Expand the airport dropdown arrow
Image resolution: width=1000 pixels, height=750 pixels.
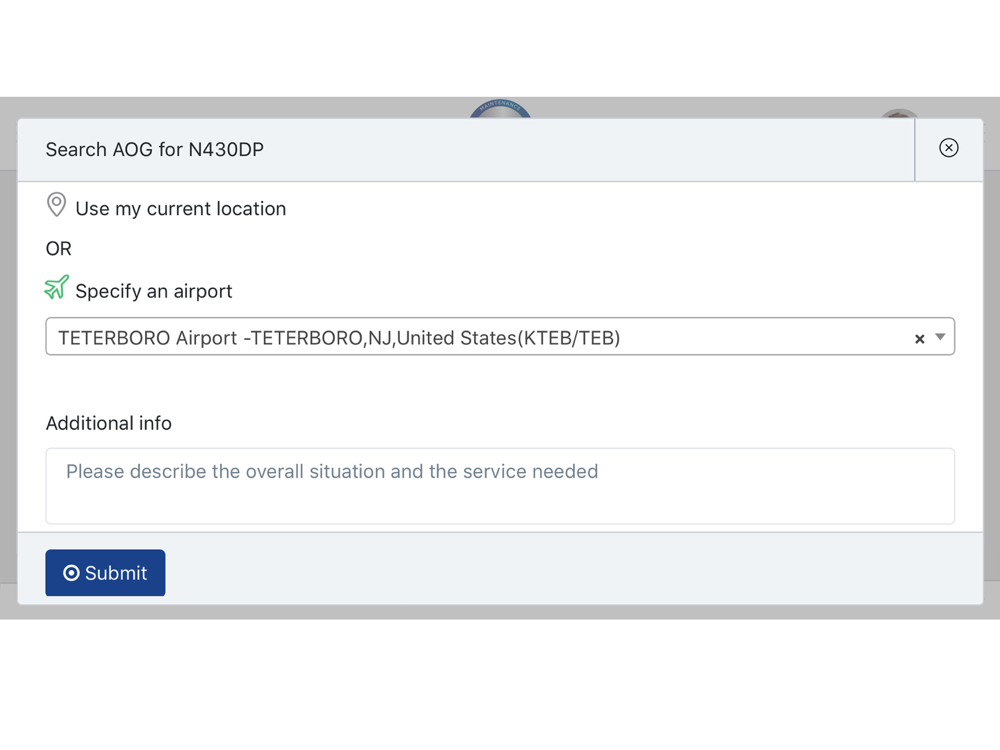[940, 337]
